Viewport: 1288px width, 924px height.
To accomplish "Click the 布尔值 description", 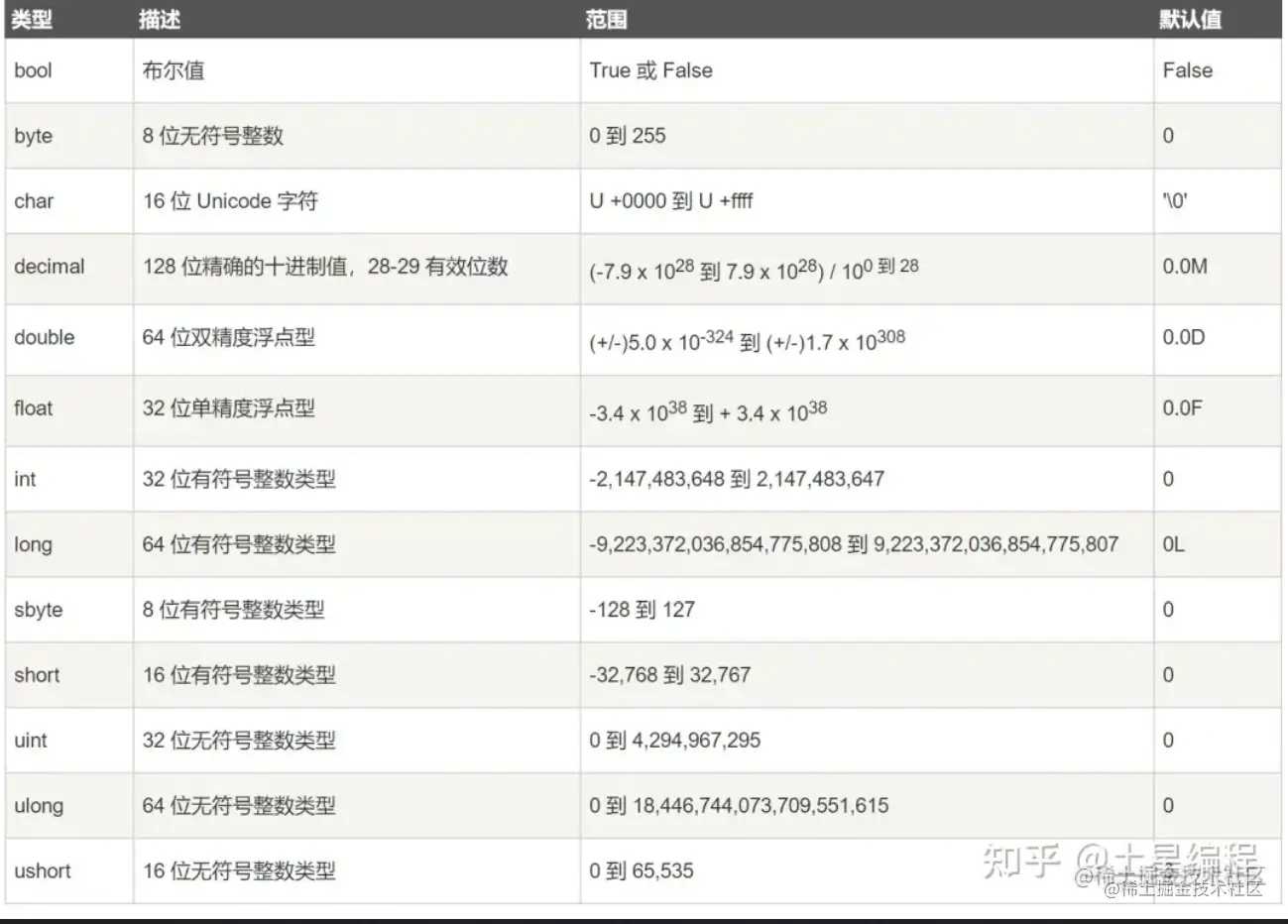I will pyautogui.click(x=174, y=70).
